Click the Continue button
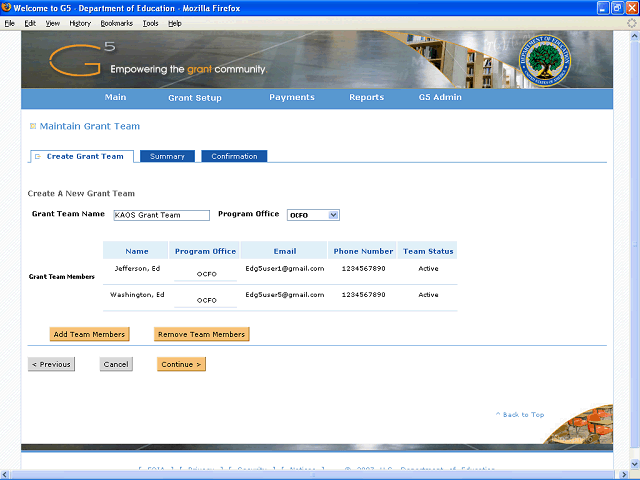The image size is (640, 480). pos(181,364)
